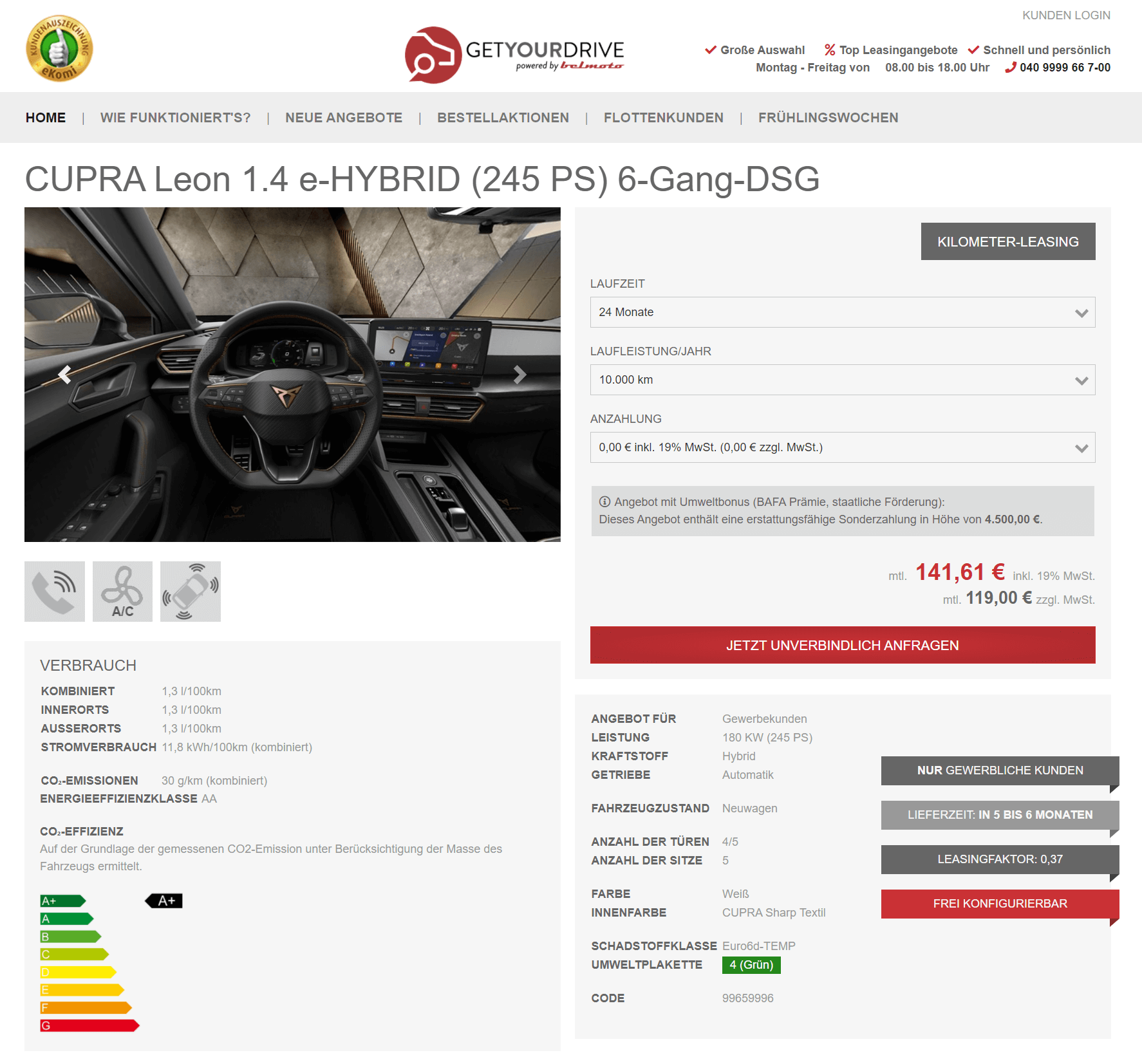
Task: Click the lime C efficiency bar
Action: [x=75, y=954]
